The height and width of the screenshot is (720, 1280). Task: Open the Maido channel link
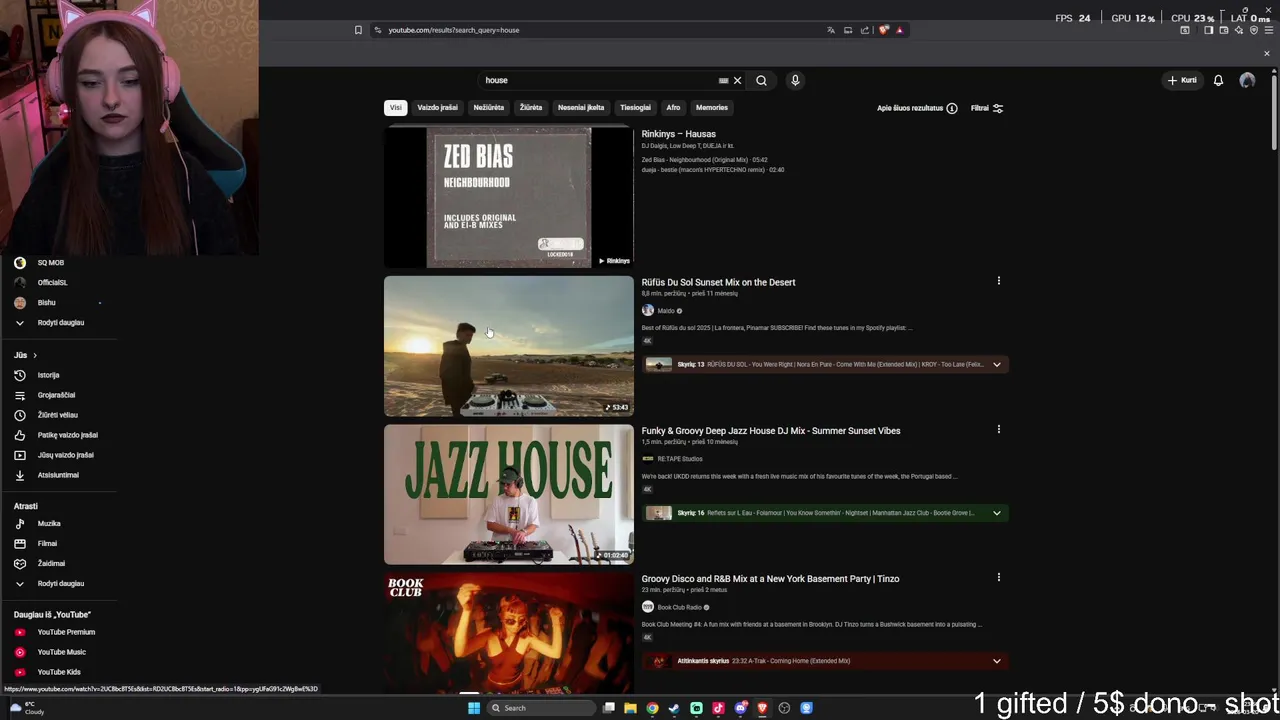coord(666,311)
